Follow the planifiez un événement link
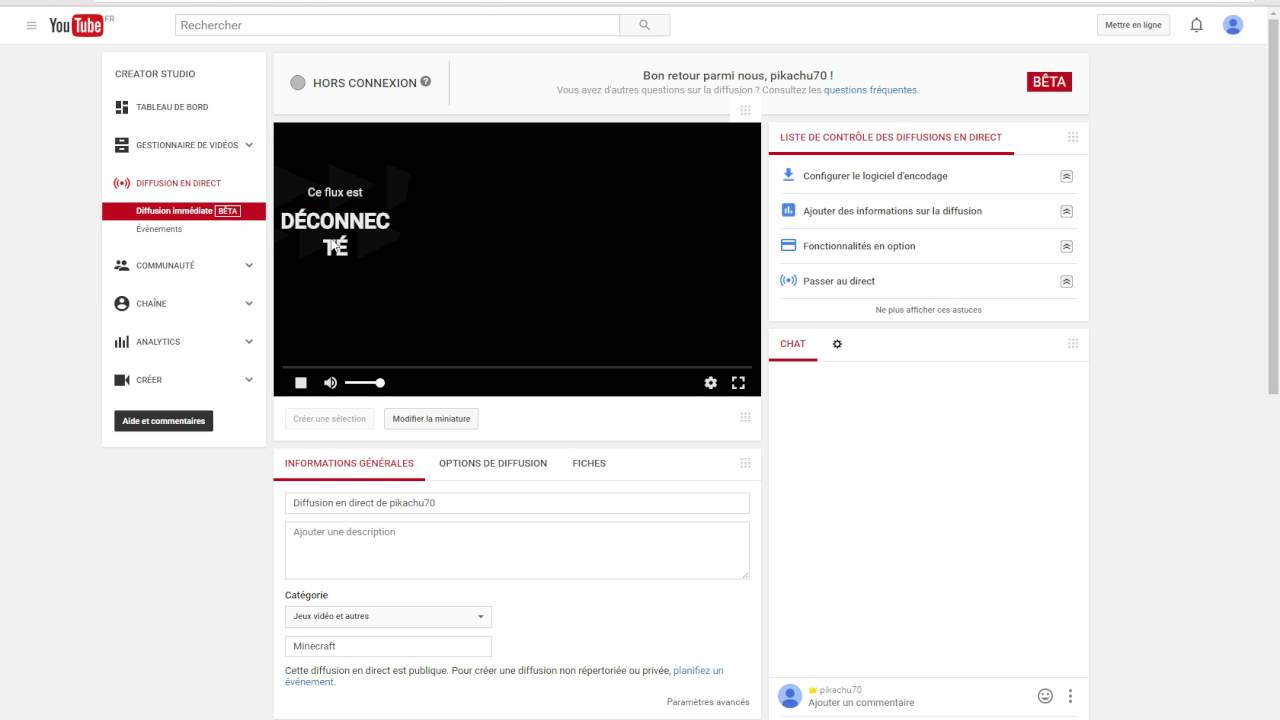The image size is (1280, 720). click(x=504, y=676)
